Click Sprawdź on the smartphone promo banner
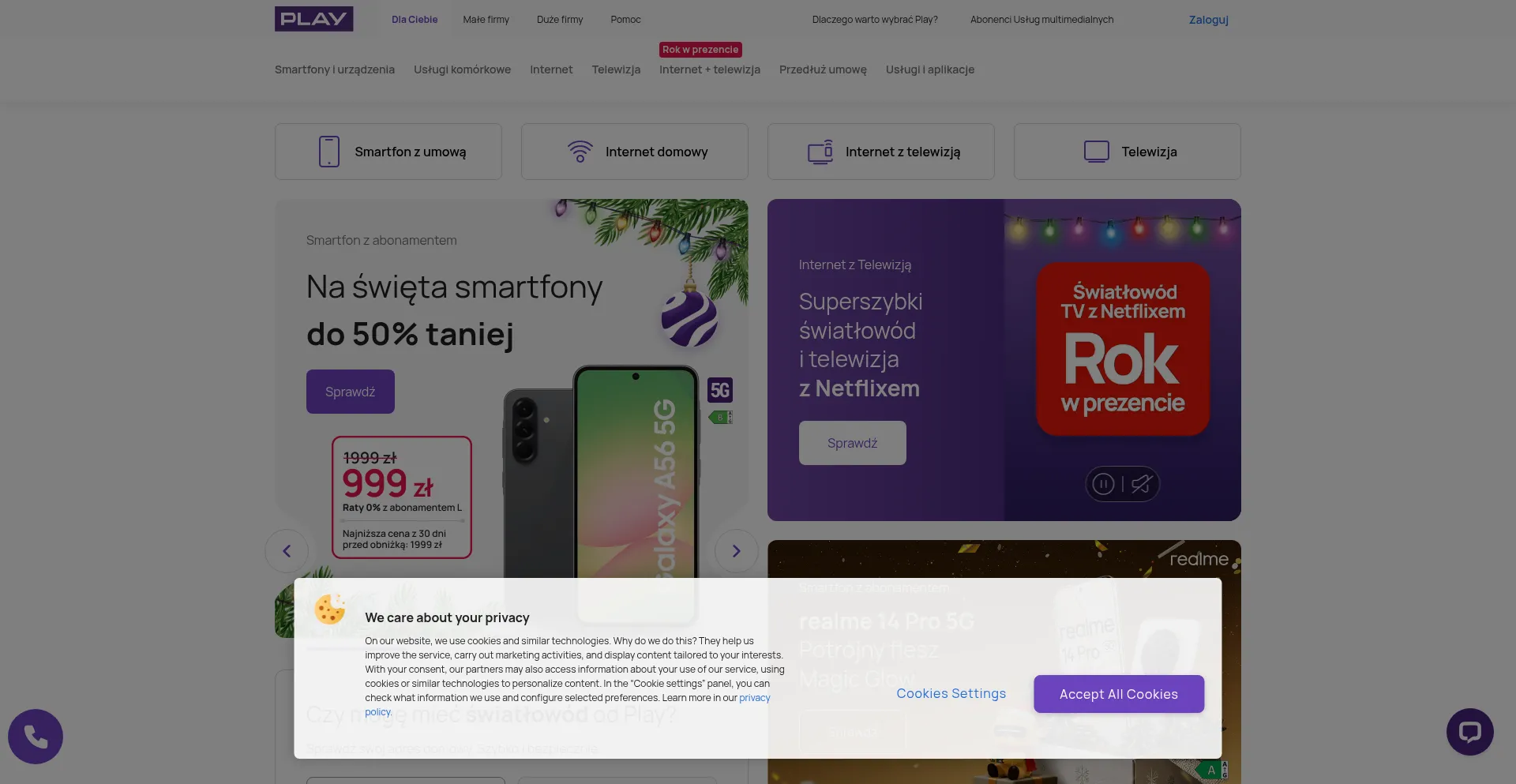 (x=351, y=392)
